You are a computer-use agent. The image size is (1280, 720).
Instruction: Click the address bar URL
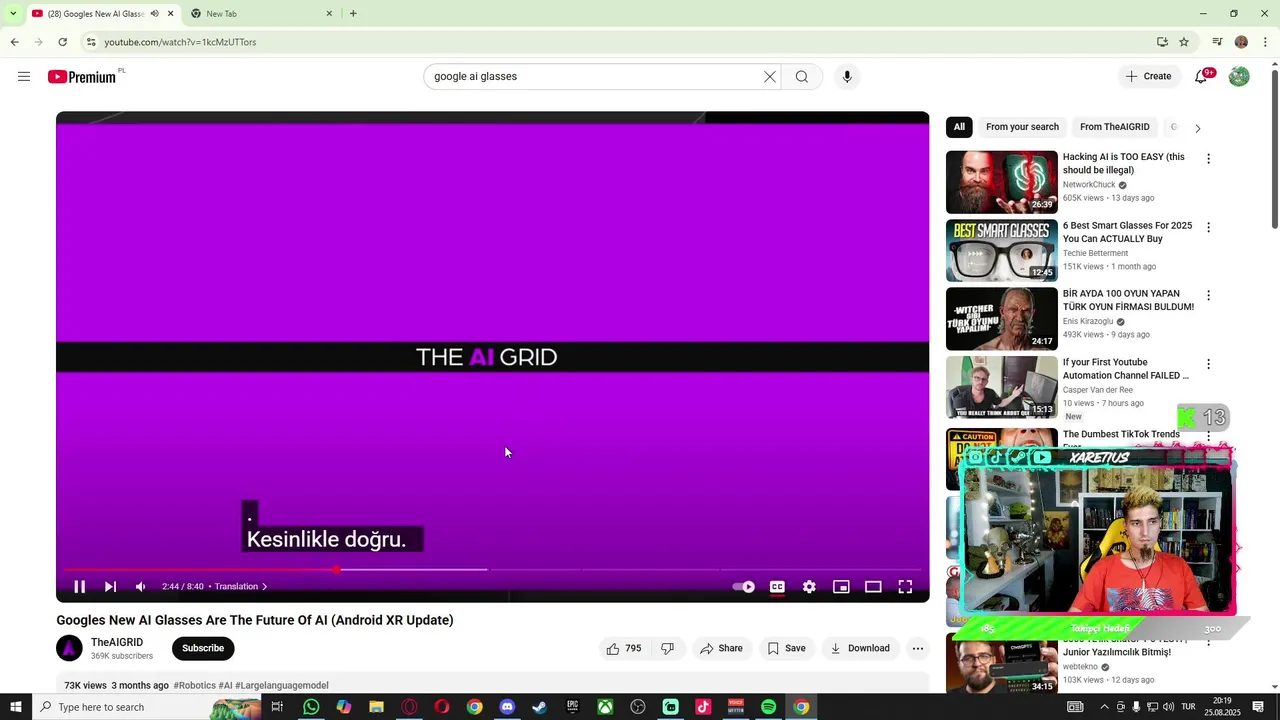point(180,42)
